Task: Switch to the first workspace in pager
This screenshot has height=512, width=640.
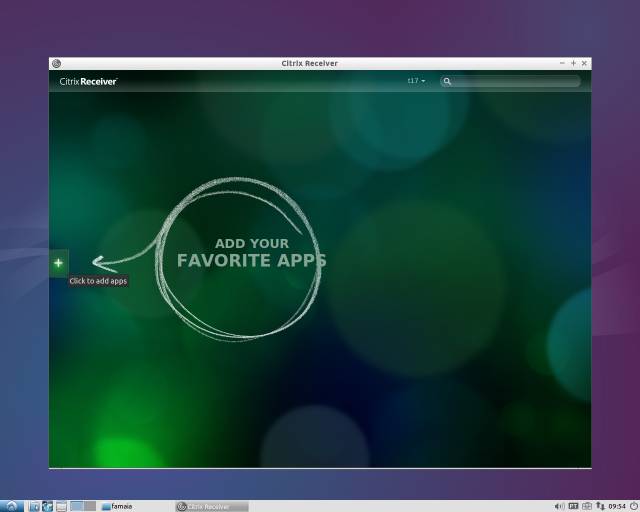Action: pos(76,506)
